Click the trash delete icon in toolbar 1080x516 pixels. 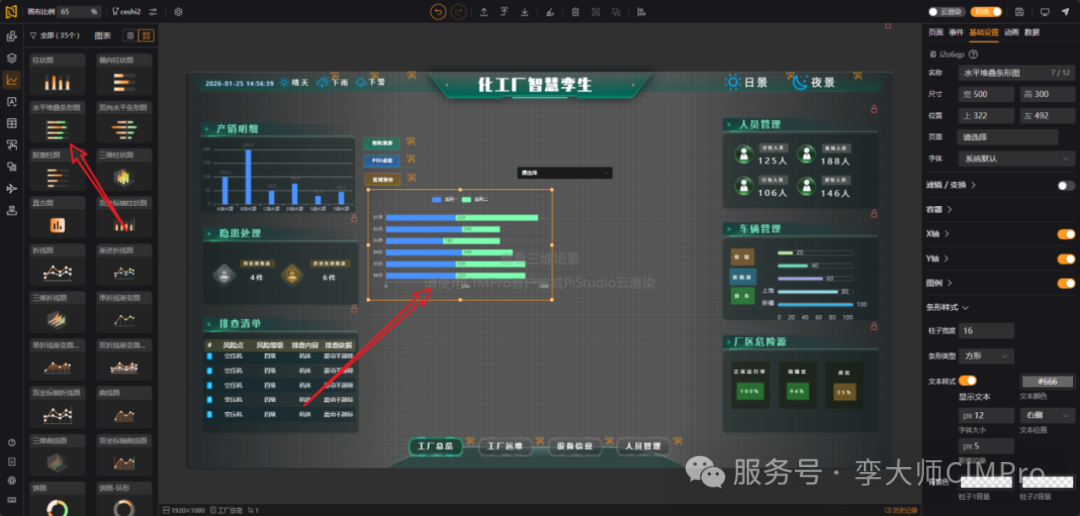click(575, 12)
